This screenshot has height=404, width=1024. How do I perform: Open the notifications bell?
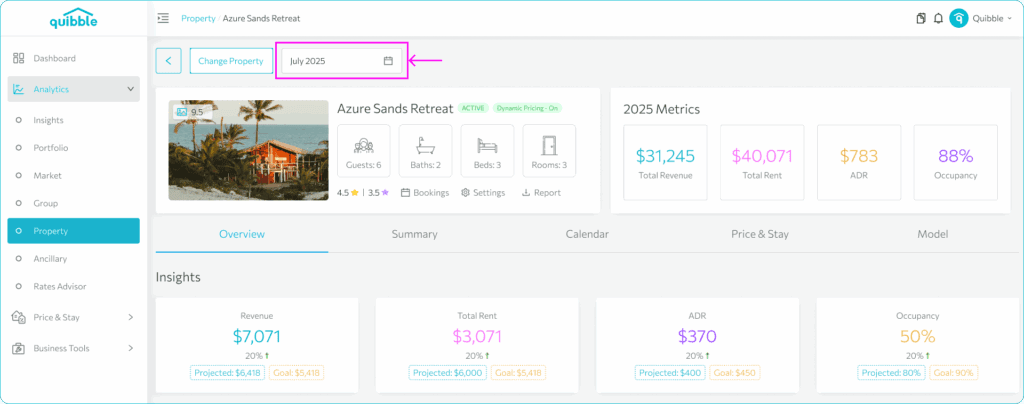pos(938,18)
